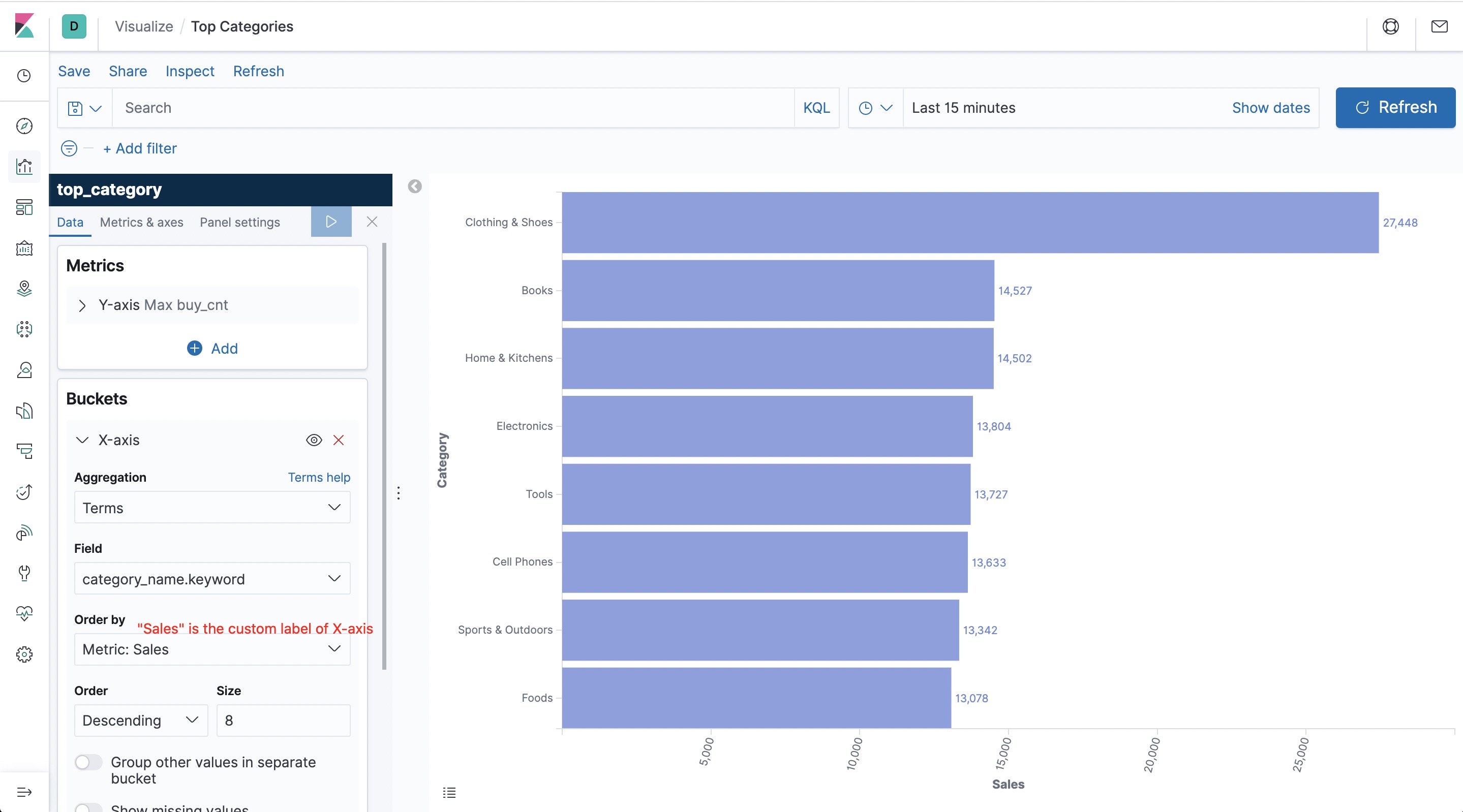The width and height of the screenshot is (1463, 812).
Task: Click the Refresh button
Action: [x=1395, y=107]
